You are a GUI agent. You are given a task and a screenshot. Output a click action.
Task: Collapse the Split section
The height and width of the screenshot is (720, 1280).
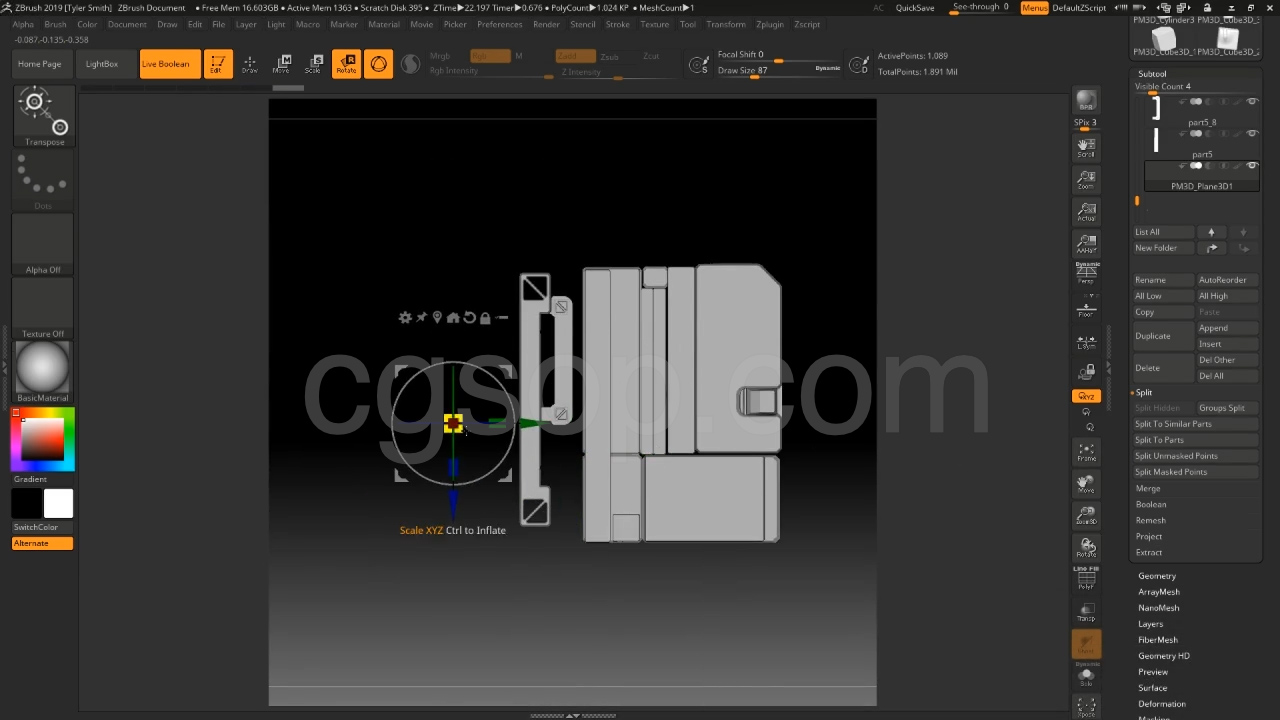click(1144, 392)
